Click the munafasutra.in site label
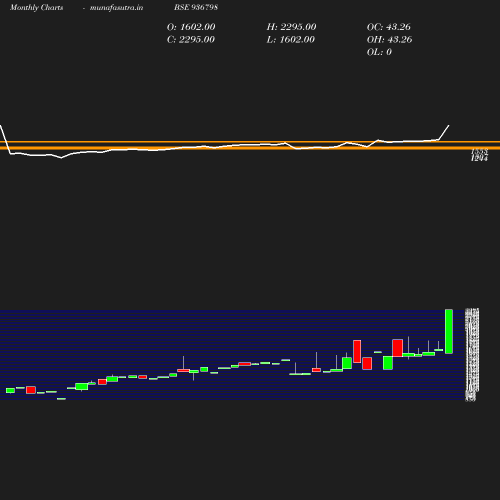 point(116,7)
